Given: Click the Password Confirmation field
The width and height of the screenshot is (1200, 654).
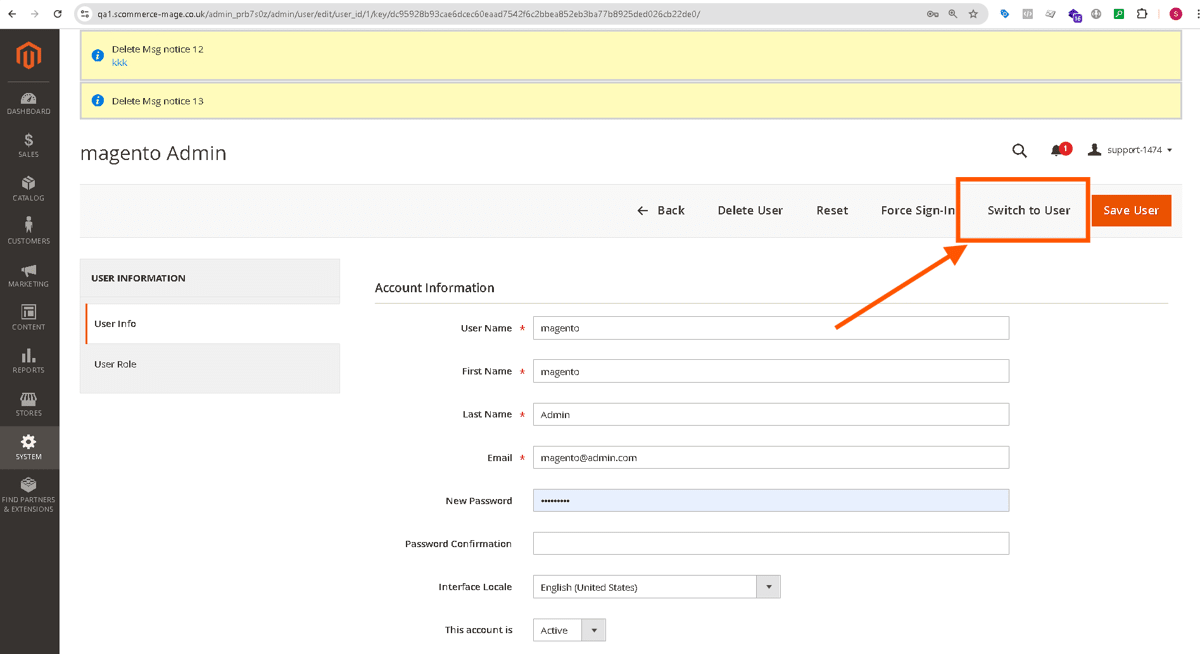Looking at the screenshot, I should point(770,544).
